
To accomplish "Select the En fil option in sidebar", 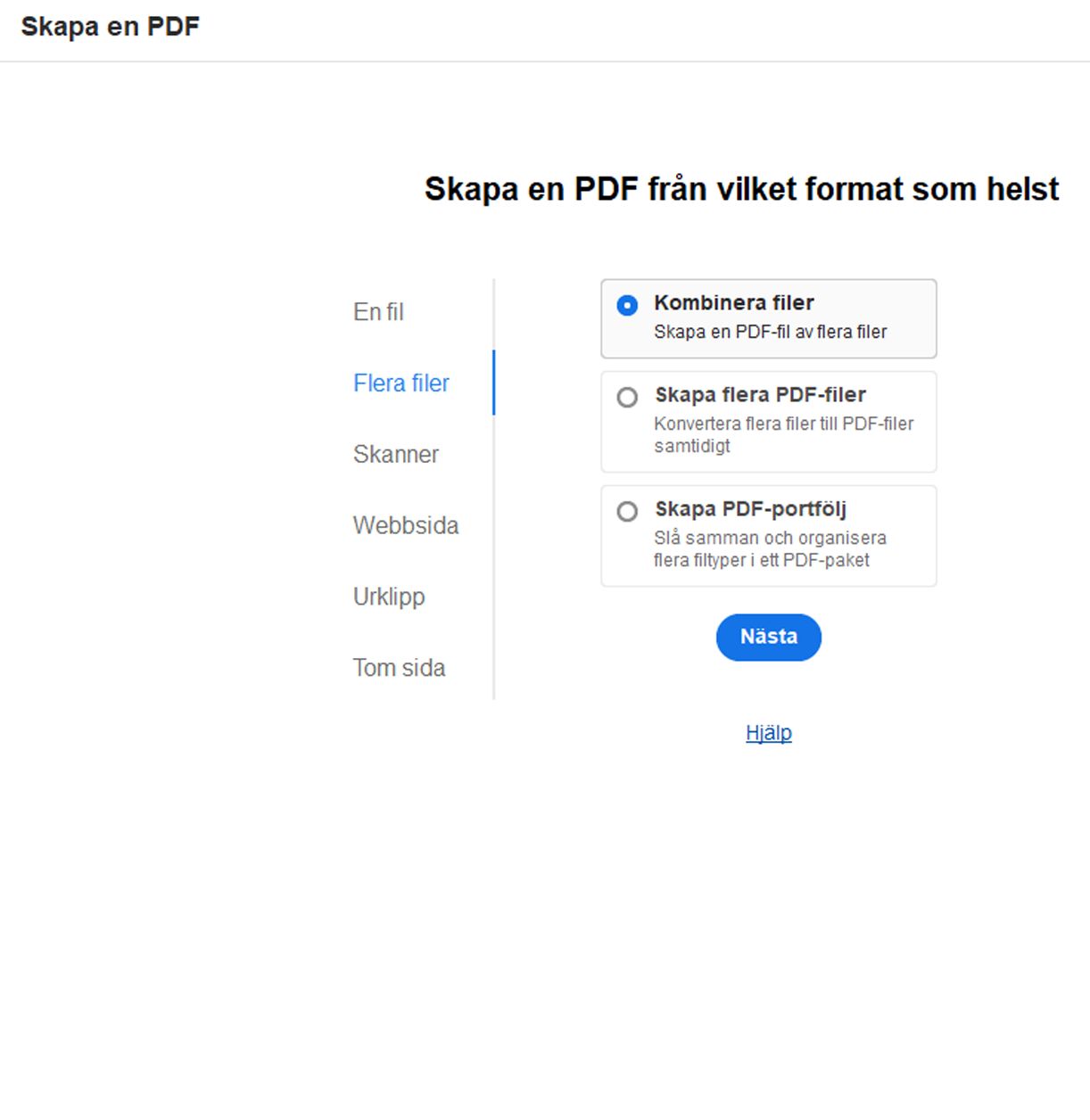I will (x=378, y=311).
